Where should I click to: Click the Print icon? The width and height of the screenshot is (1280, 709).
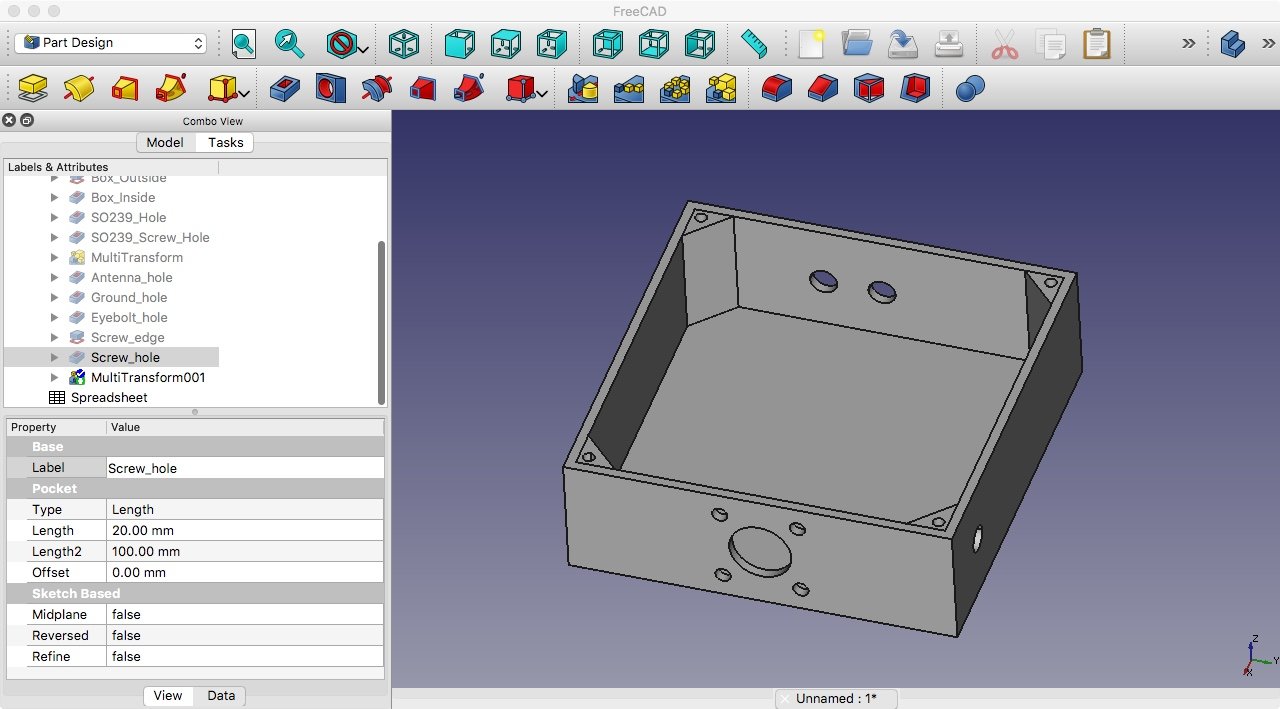point(949,43)
